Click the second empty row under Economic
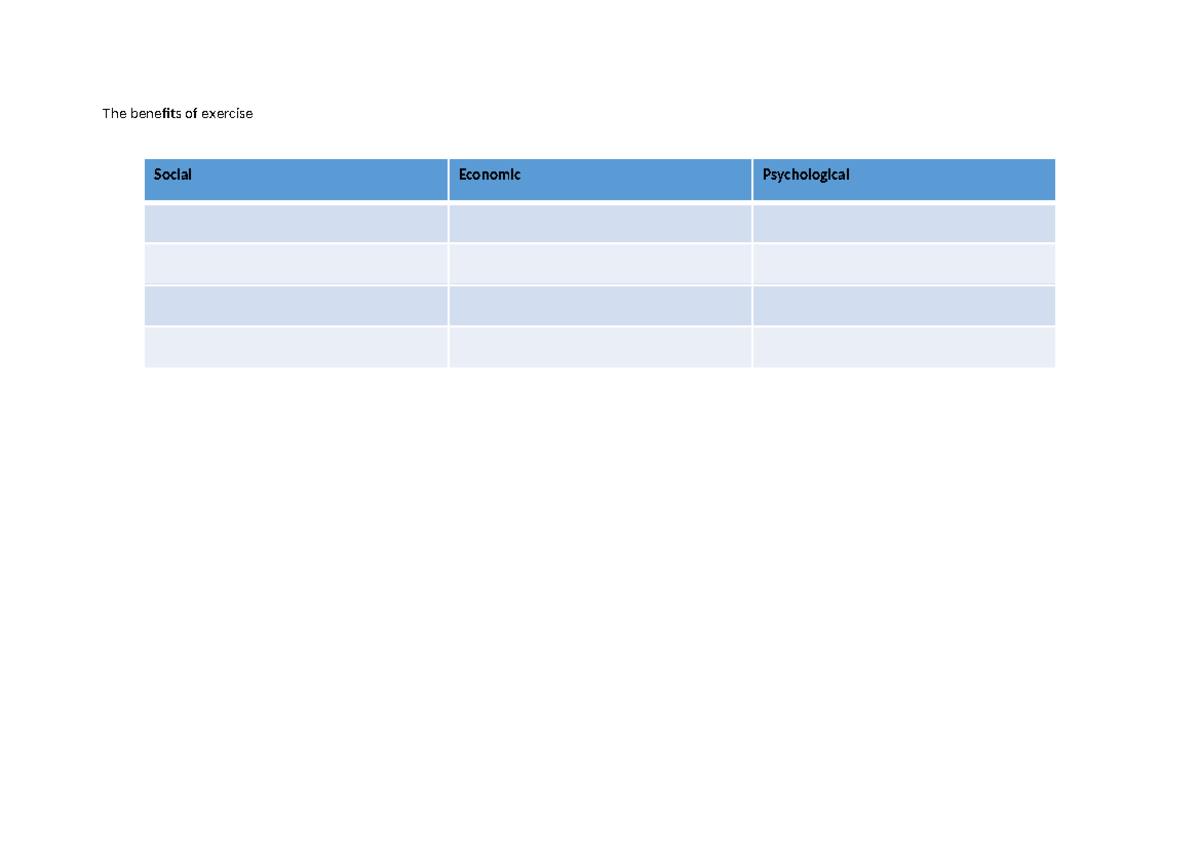 click(x=600, y=265)
